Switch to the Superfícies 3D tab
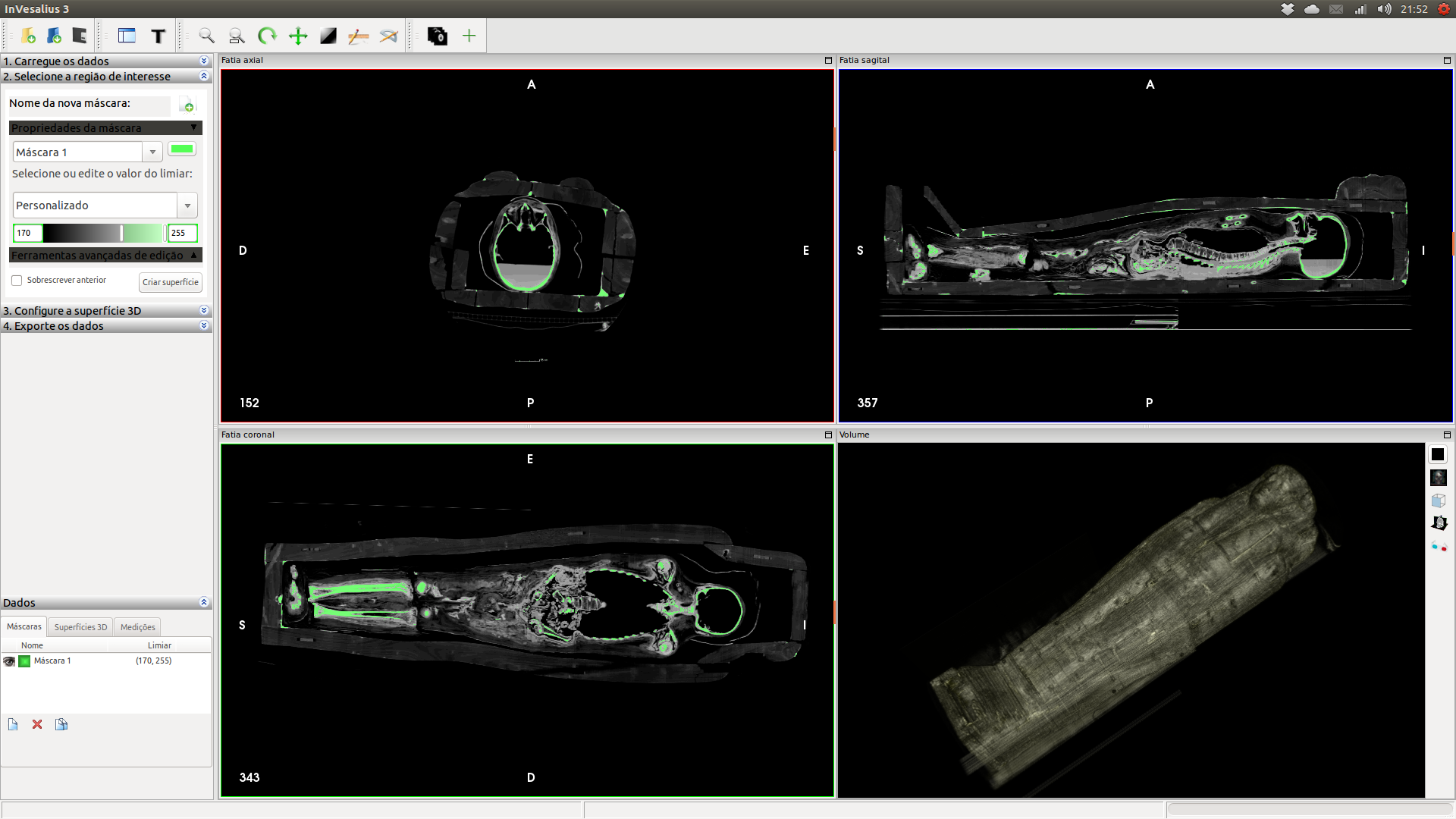The image size is (1456, 819). tap(80, 627)
